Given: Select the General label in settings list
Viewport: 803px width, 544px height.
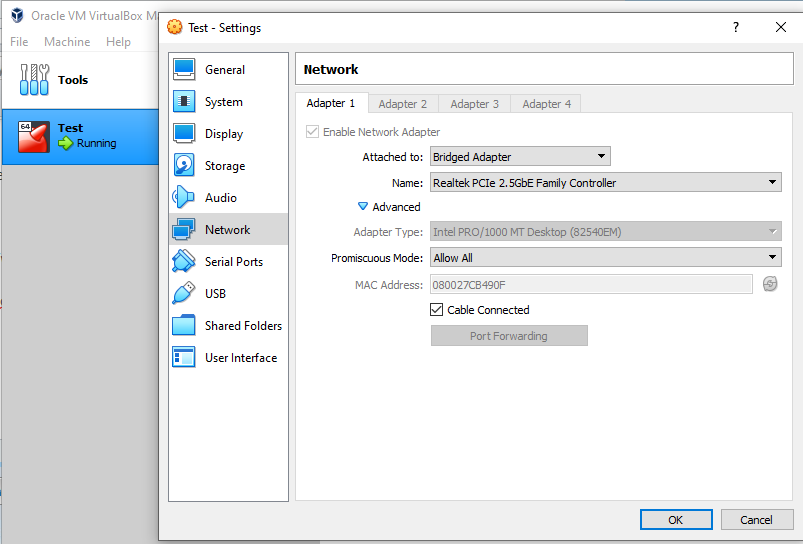Looking at the screenshot, I should coord(225,70).
